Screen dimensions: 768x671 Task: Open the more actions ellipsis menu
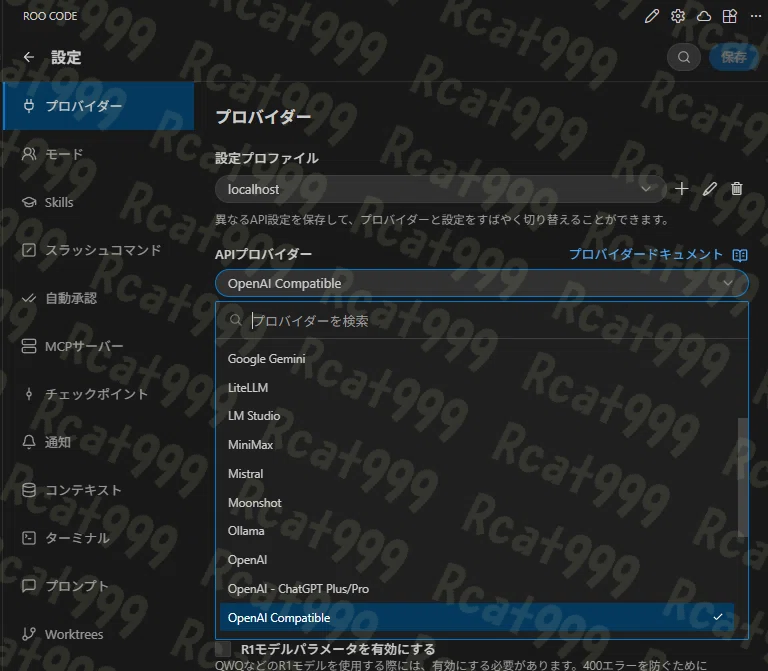pyautogui.click(x=756, y=16)
